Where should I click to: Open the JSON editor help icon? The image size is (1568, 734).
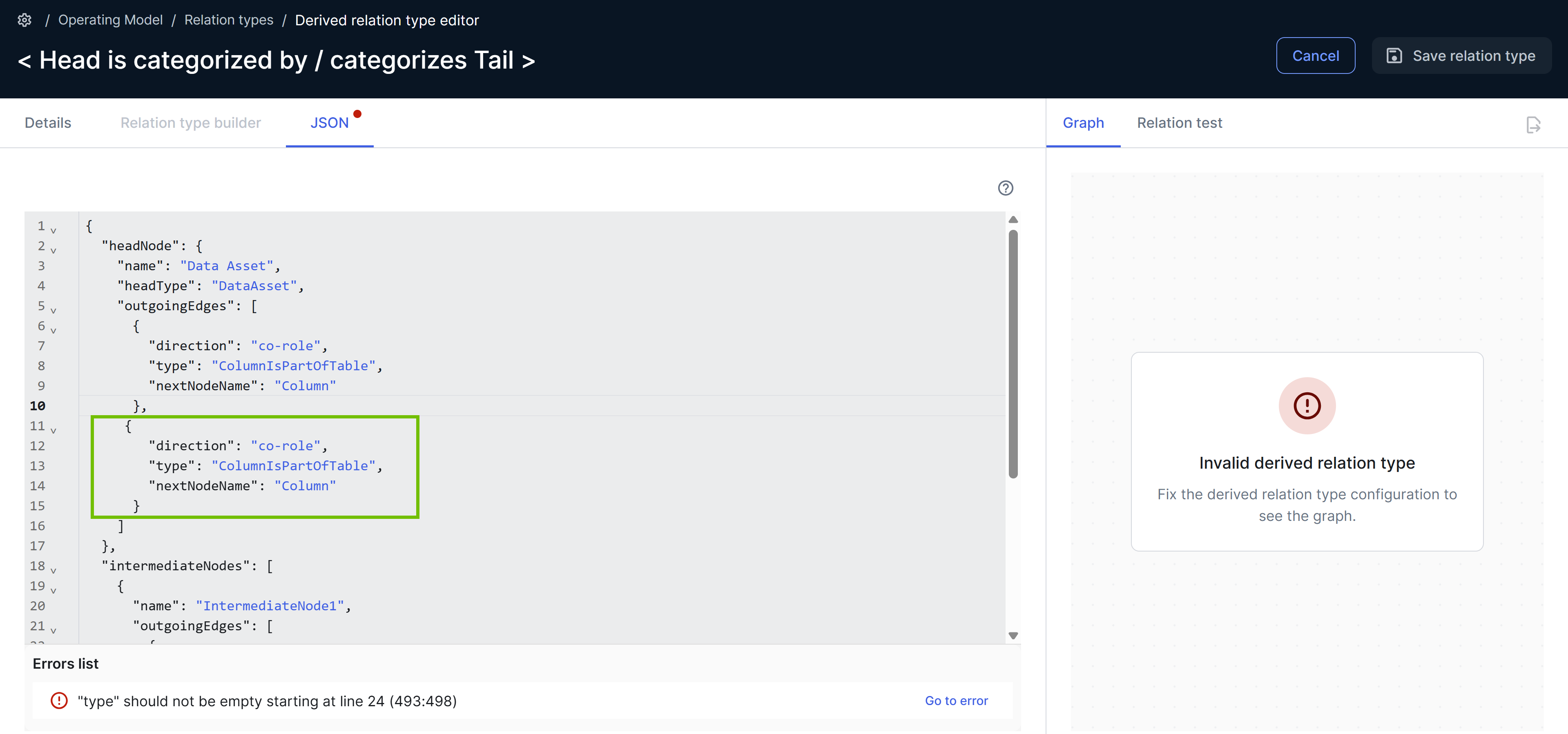click(x=1006, y=188)
